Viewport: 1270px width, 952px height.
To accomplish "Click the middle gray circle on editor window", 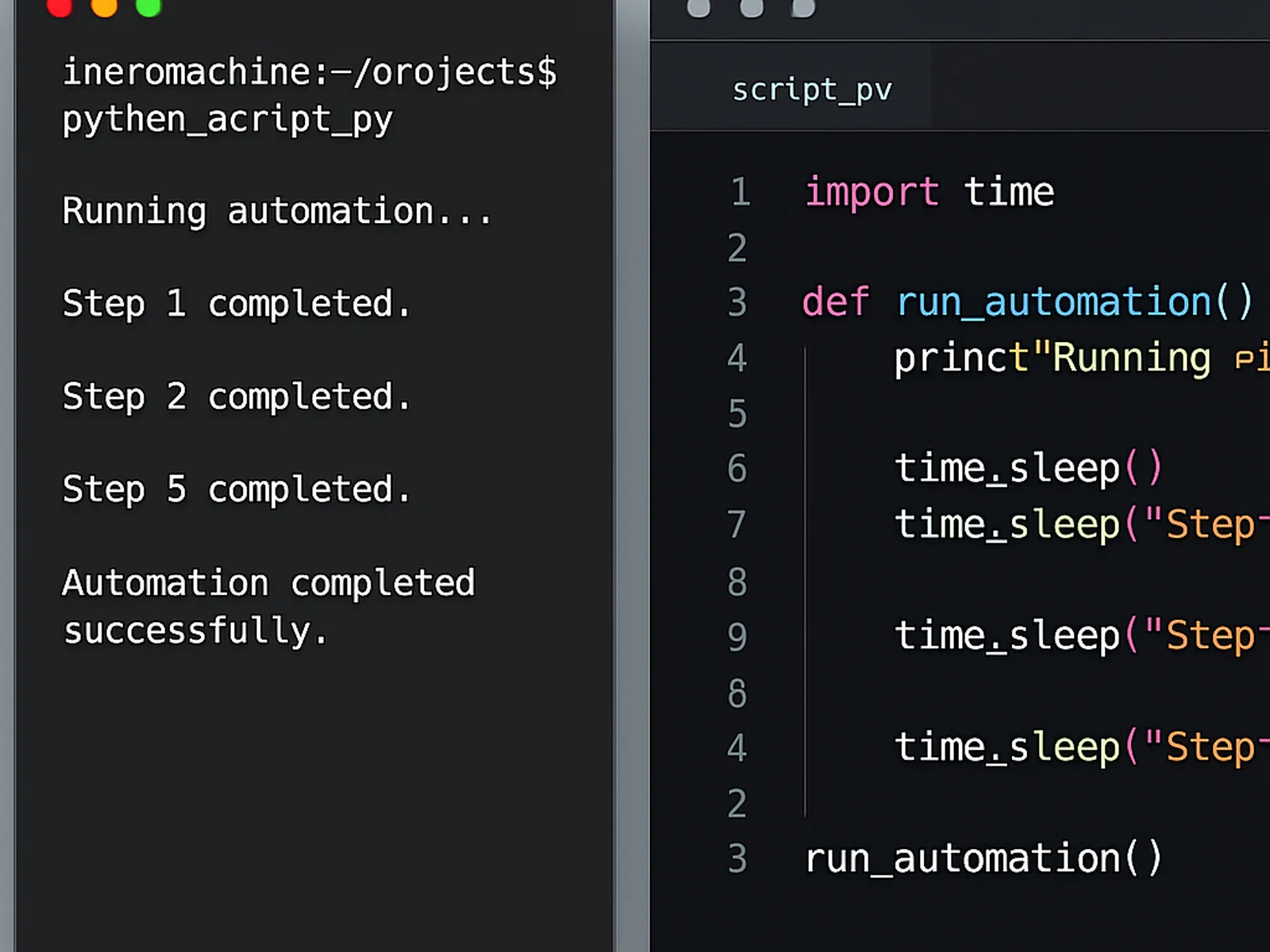I will tap(750, 9).
